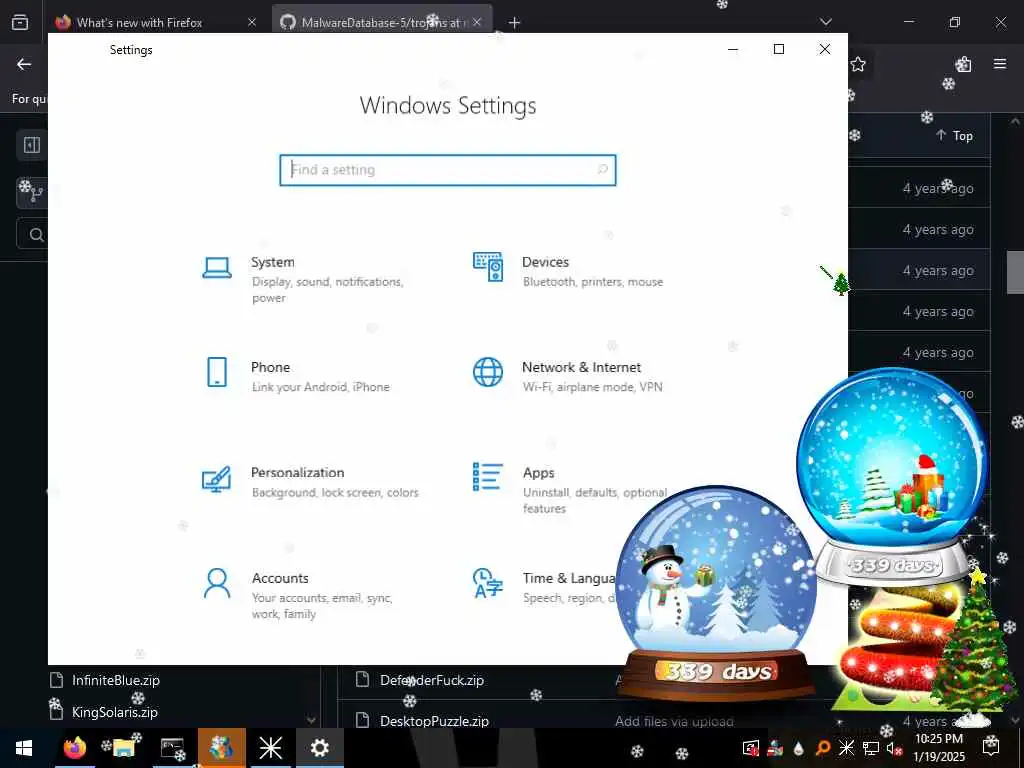Click the search magnifier in Find a setting
The image size is (1024, 768).
(x=602, y=170)
